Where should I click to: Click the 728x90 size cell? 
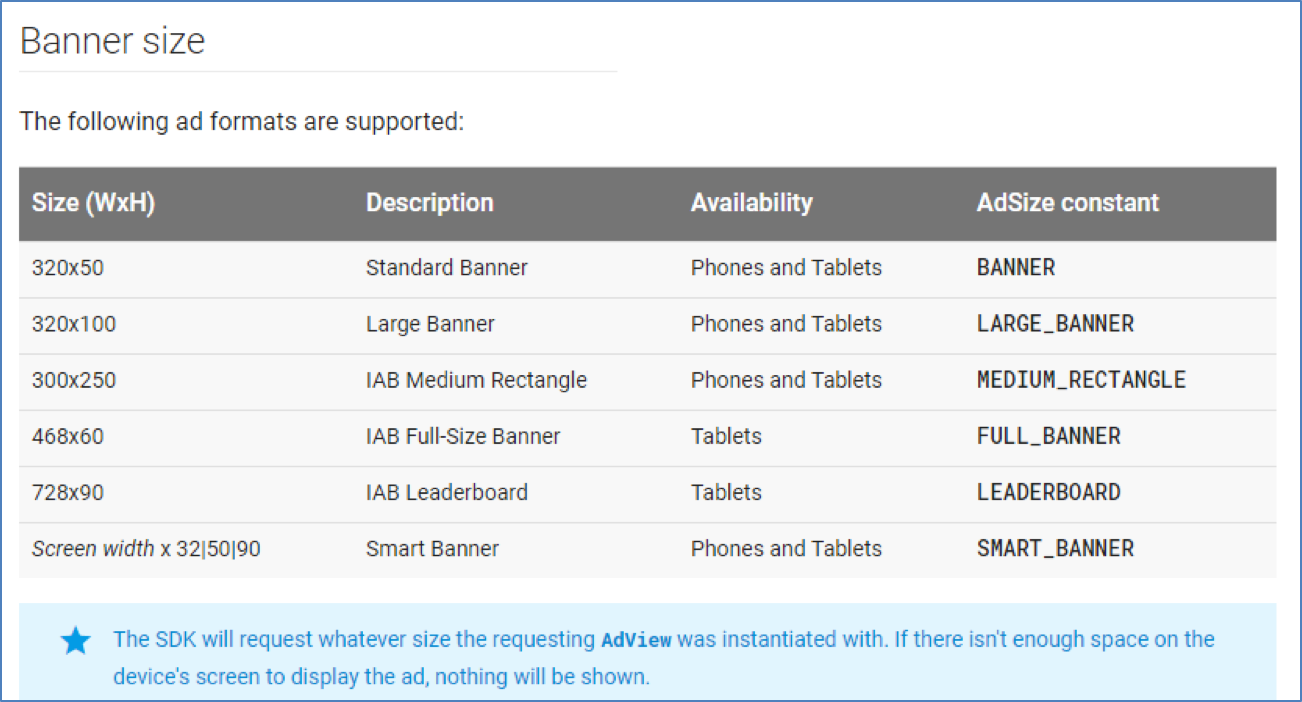pyautogui.click(x=68, y=492)
